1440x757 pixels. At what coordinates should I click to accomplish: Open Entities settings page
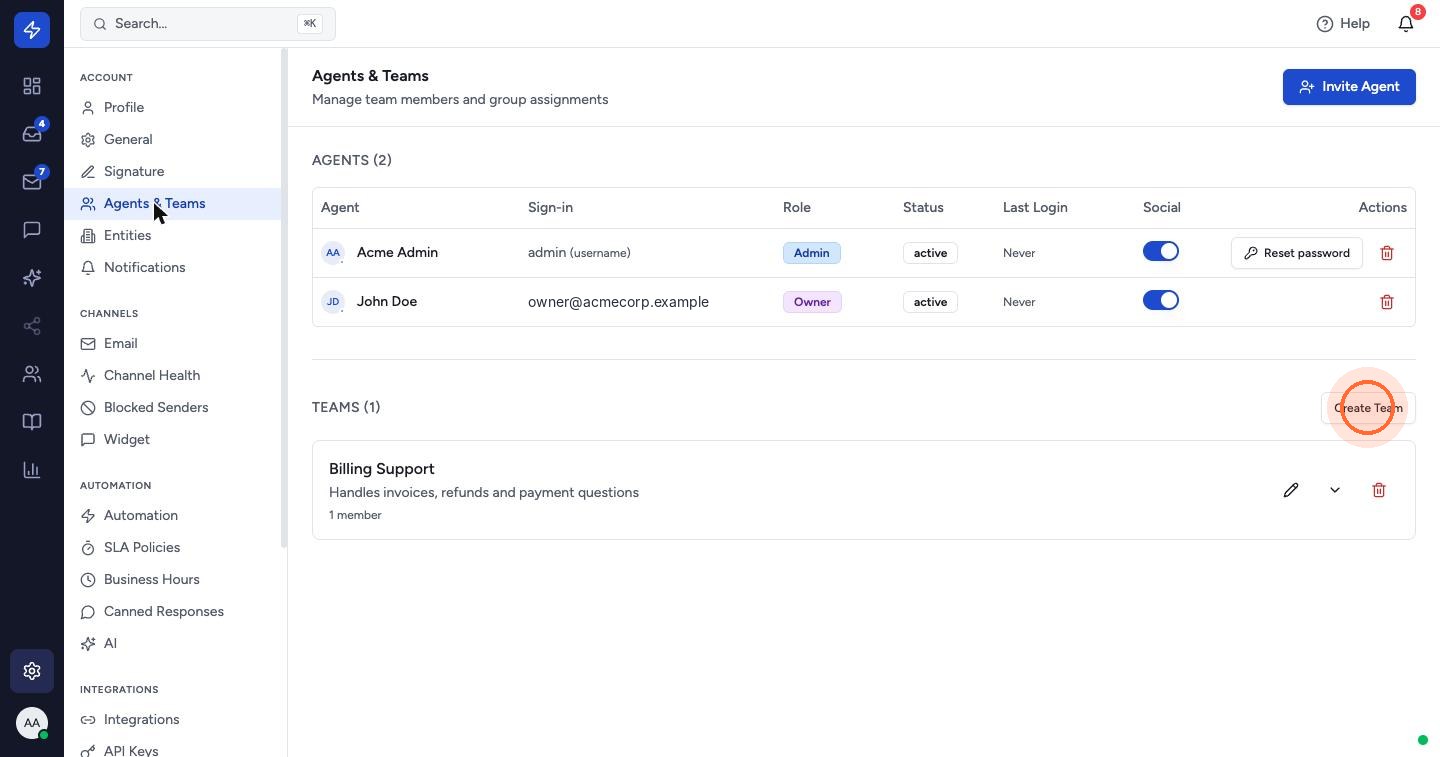173,236
